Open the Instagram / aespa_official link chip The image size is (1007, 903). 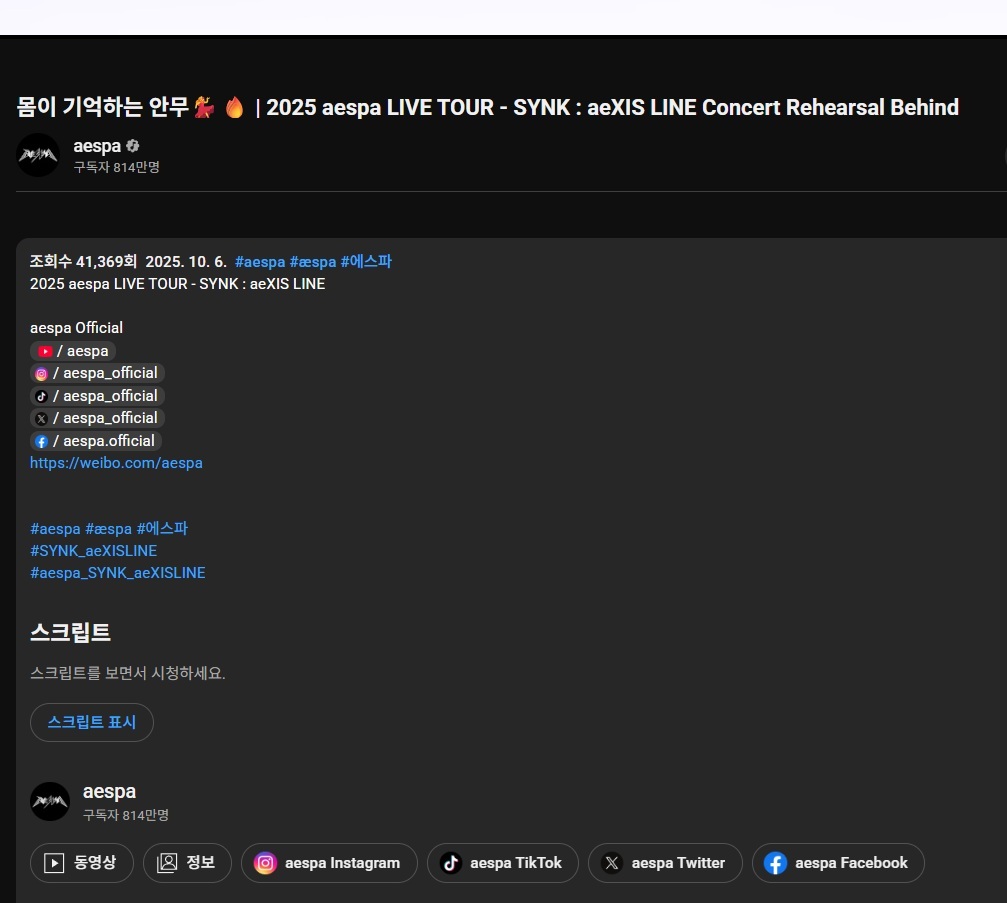coord(96,373)
